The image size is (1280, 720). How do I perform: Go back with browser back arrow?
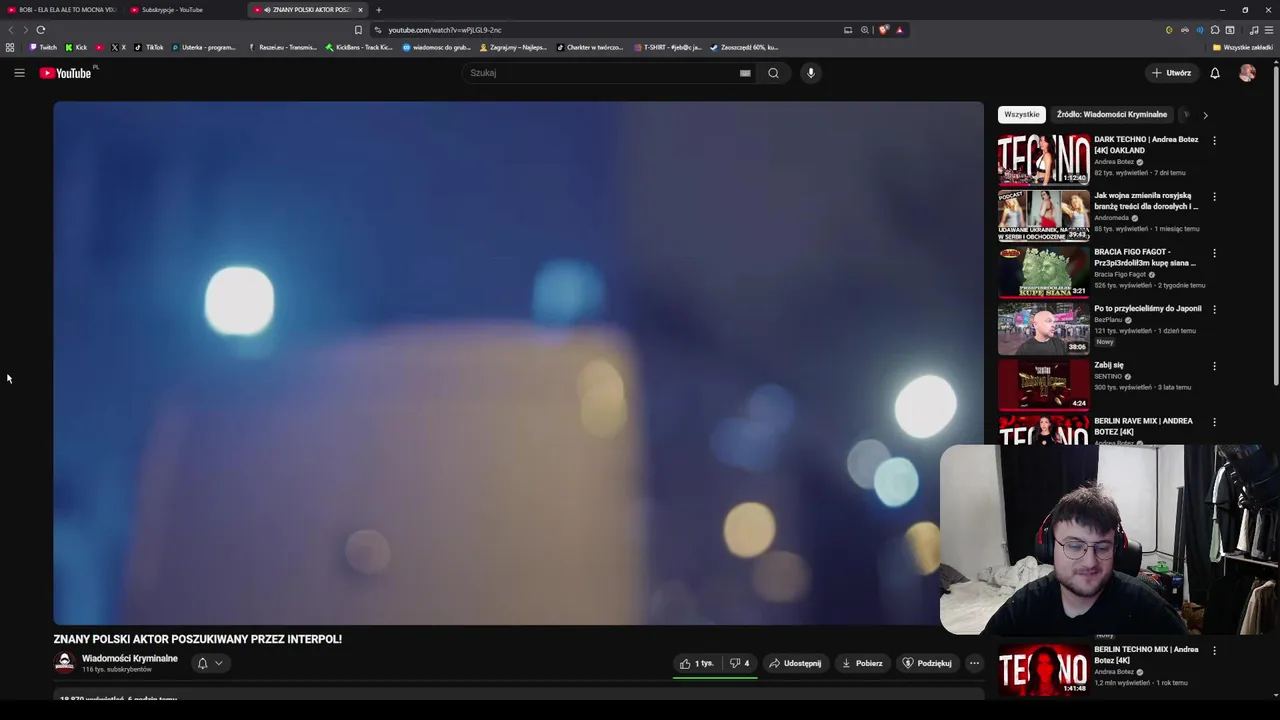(x=11, y=30)
